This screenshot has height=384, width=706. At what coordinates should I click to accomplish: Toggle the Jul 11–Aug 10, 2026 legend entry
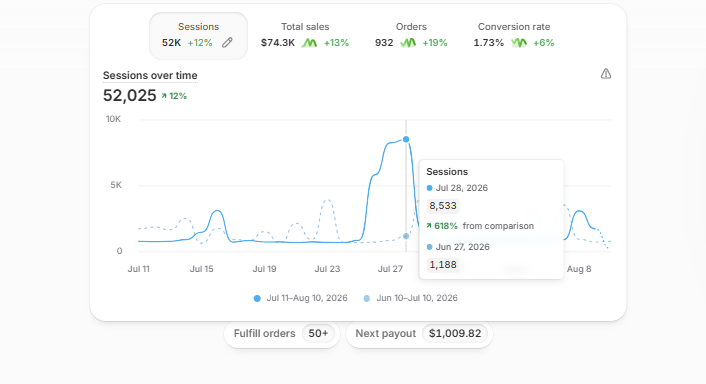301,298
